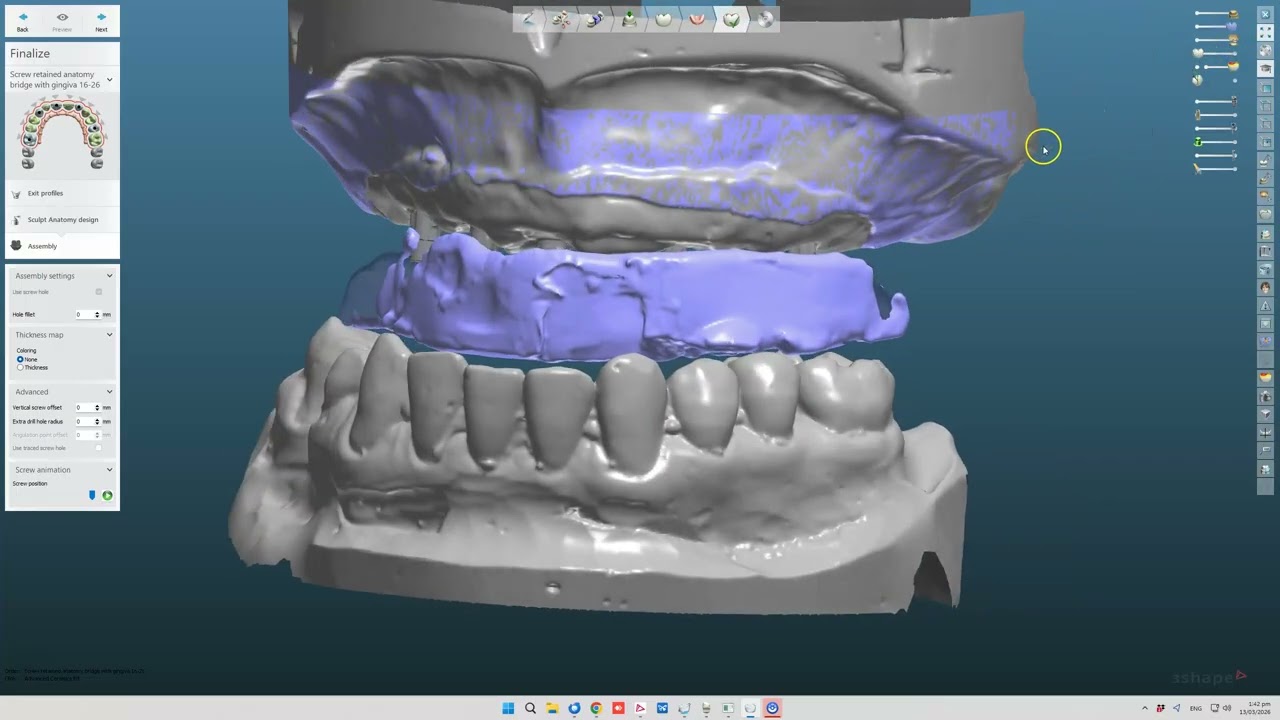This screenshot has width=1280, height=720.
Task: Adjust the Extra drill hole radius stepper
Action: [97, 422]
